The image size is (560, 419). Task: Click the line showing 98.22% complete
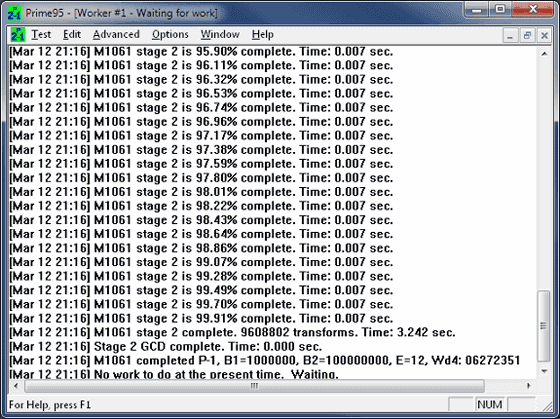(x=201, y=206)
